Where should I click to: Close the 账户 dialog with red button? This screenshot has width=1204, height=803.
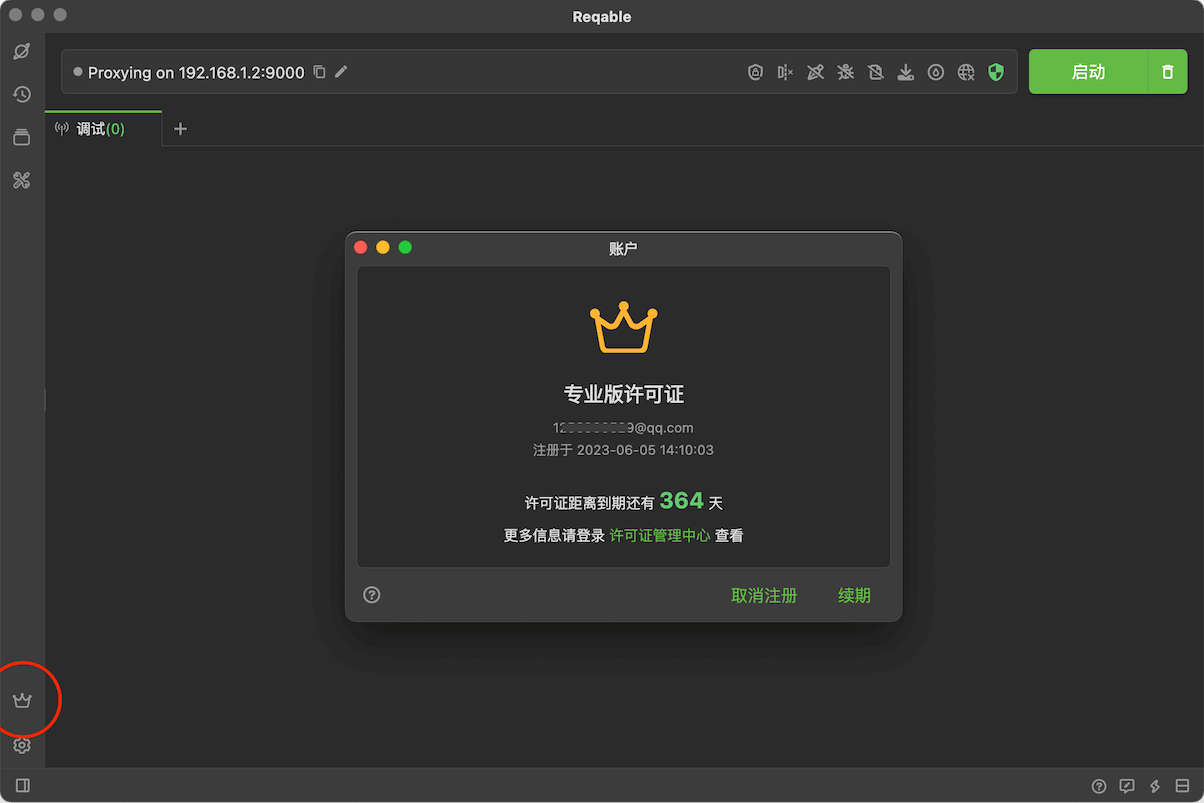pyautogui.click(x=361, y=248)
